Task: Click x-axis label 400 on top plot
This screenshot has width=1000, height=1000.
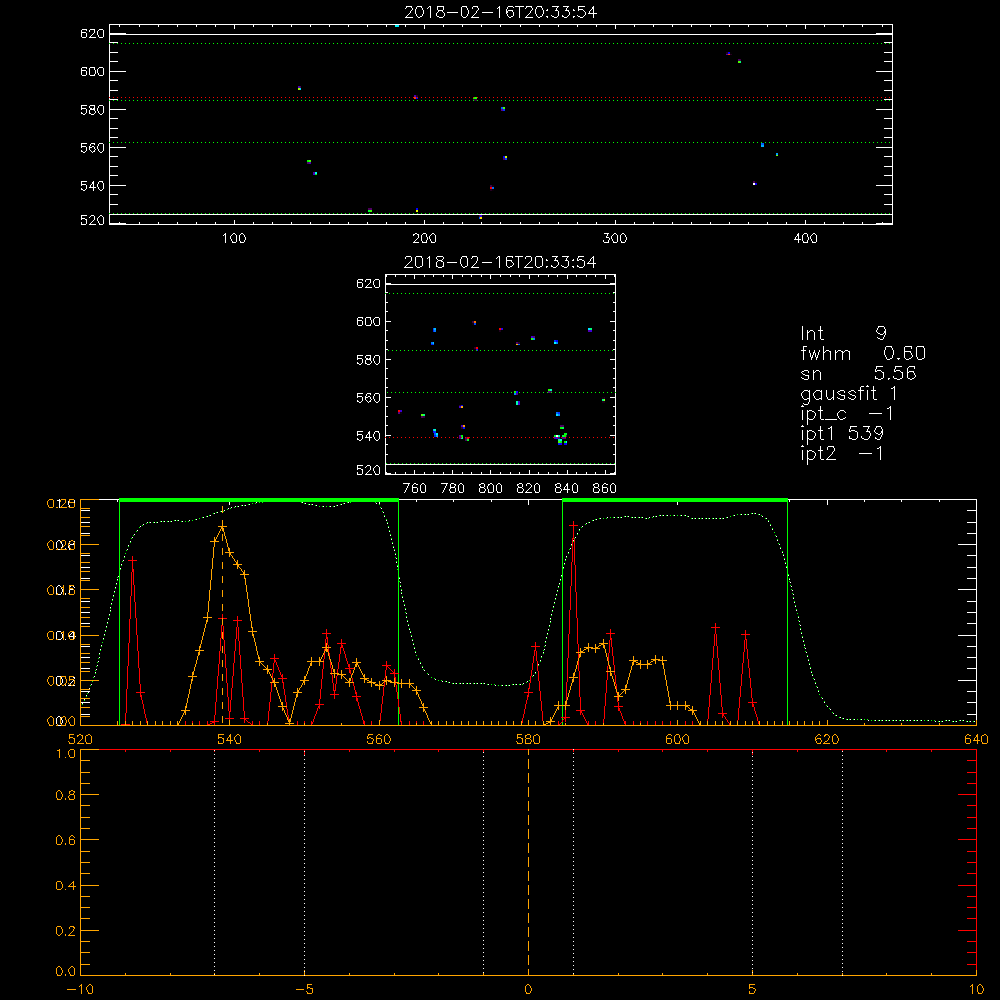Action: click(805, 239)
